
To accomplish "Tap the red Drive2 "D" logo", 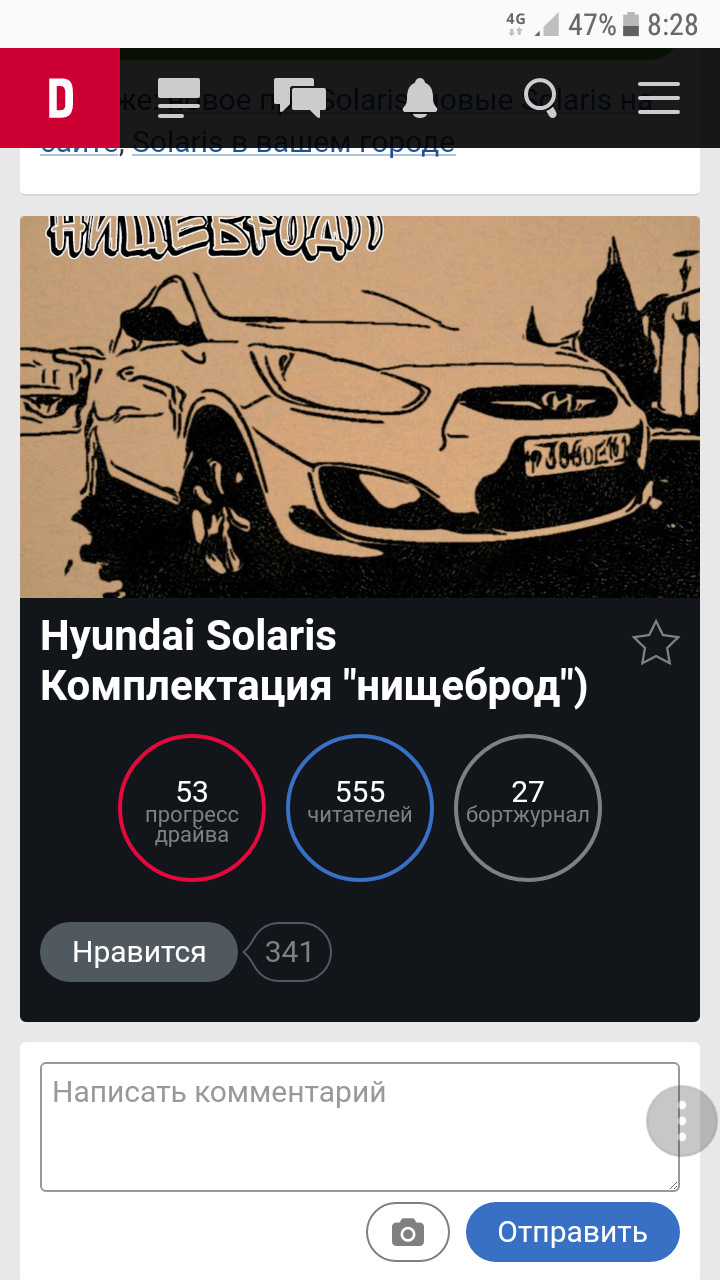I will click(60, 98).
